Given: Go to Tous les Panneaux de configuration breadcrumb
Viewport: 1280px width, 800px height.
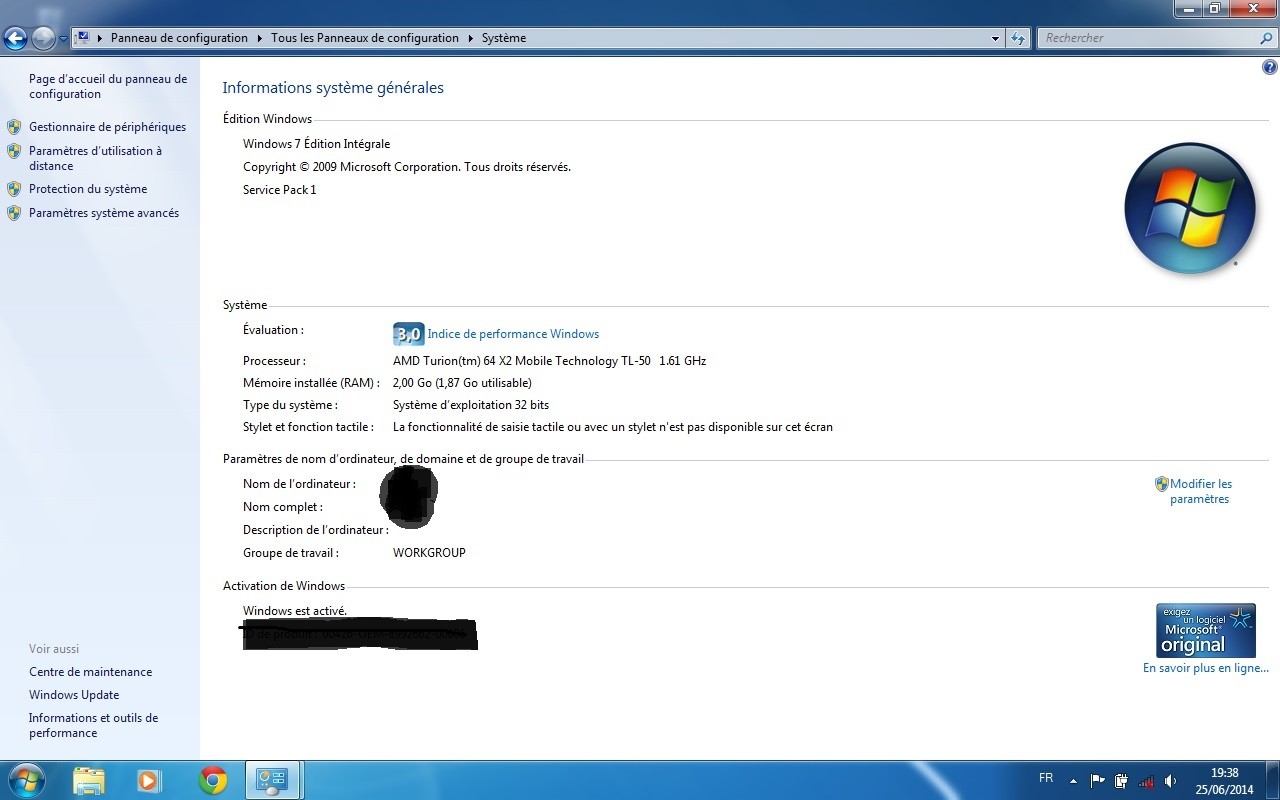Looking at the screenshot, I should coord(364,38).
